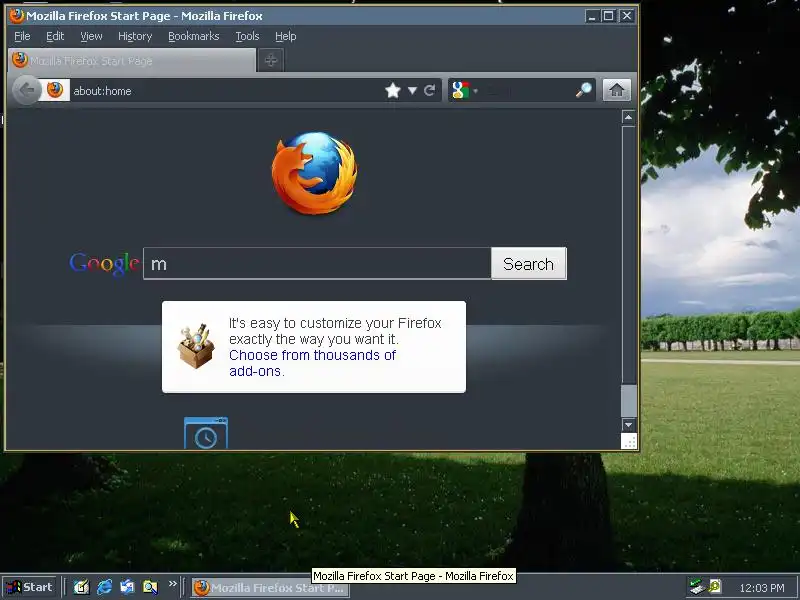
Task: Click Show Desktop quick launch icon
Action: [81, 587]
